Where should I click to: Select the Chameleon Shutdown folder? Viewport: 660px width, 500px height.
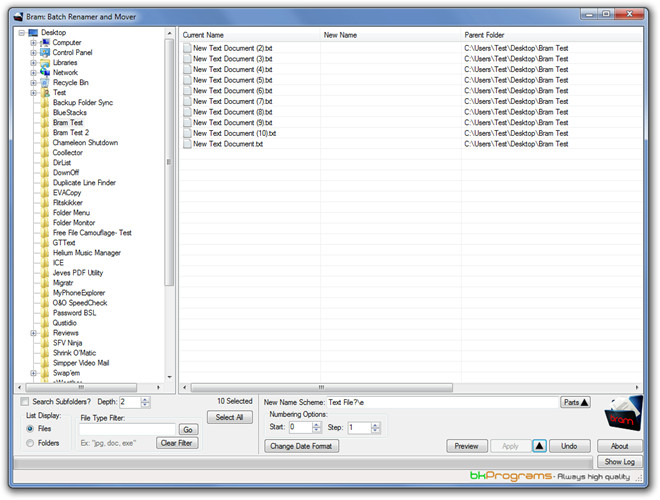pyautogui.click(x=85, y=143)
